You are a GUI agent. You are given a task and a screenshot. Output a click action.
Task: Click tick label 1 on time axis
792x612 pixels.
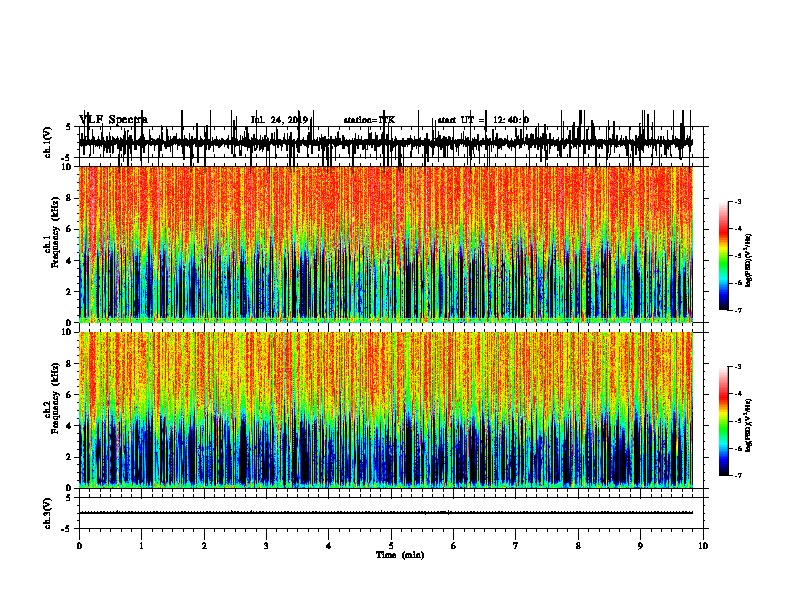coord(141,545)
